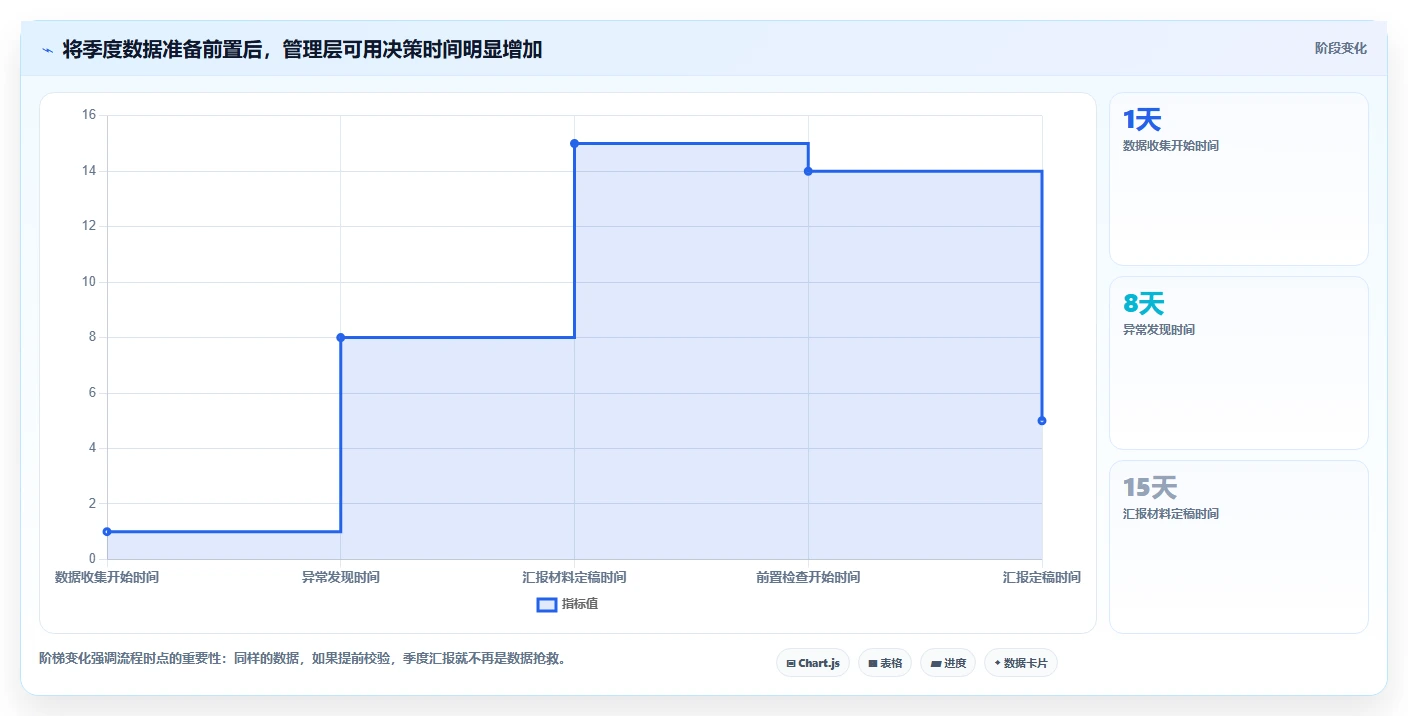The height and width of the screenshot is (716, 1408).
Task: Click the main title about 季度数据准备前置
Action: pyautogui.click(x=302, y=49)
